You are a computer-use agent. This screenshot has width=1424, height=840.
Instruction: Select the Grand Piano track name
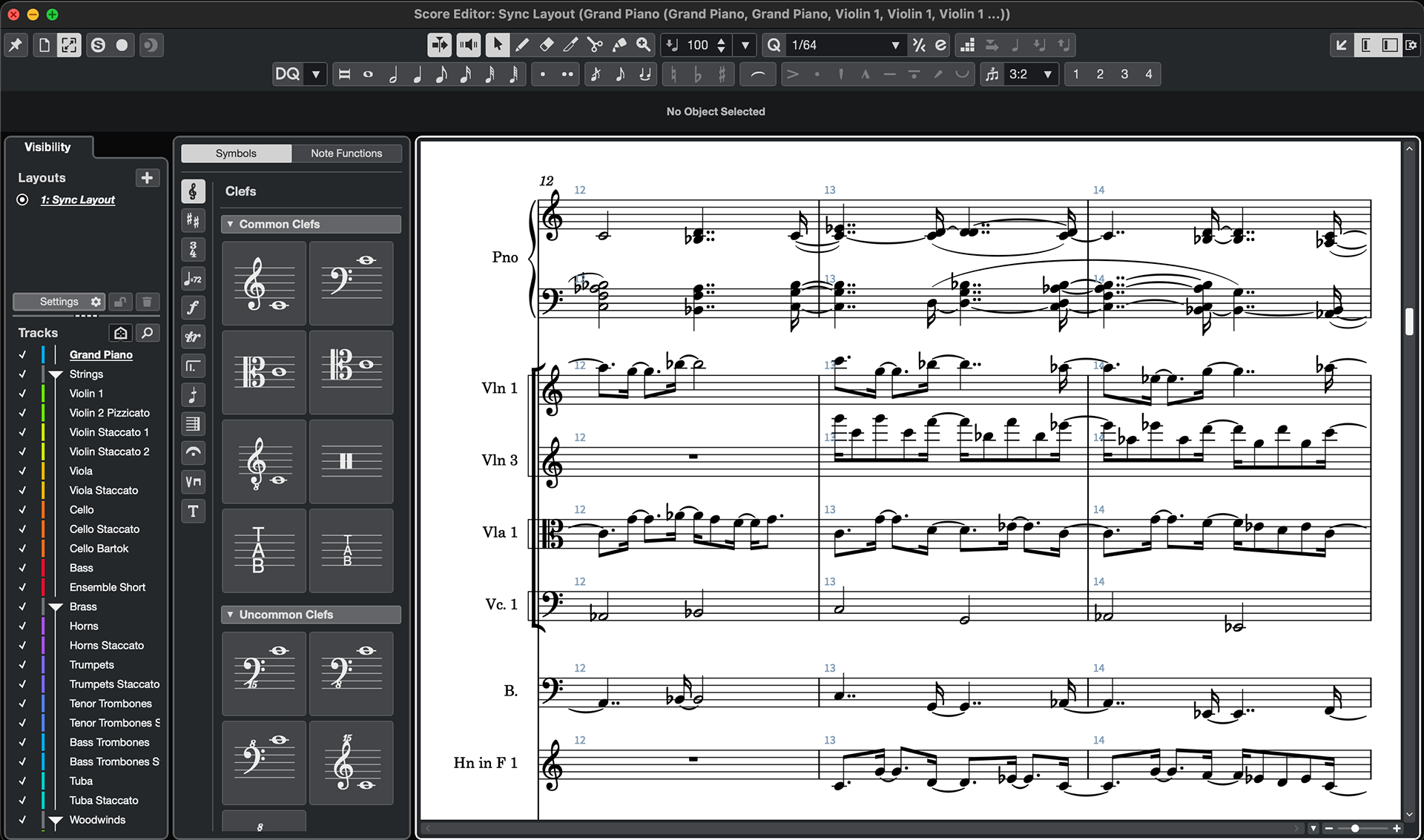pyautogui.click(x=101, y=355)
